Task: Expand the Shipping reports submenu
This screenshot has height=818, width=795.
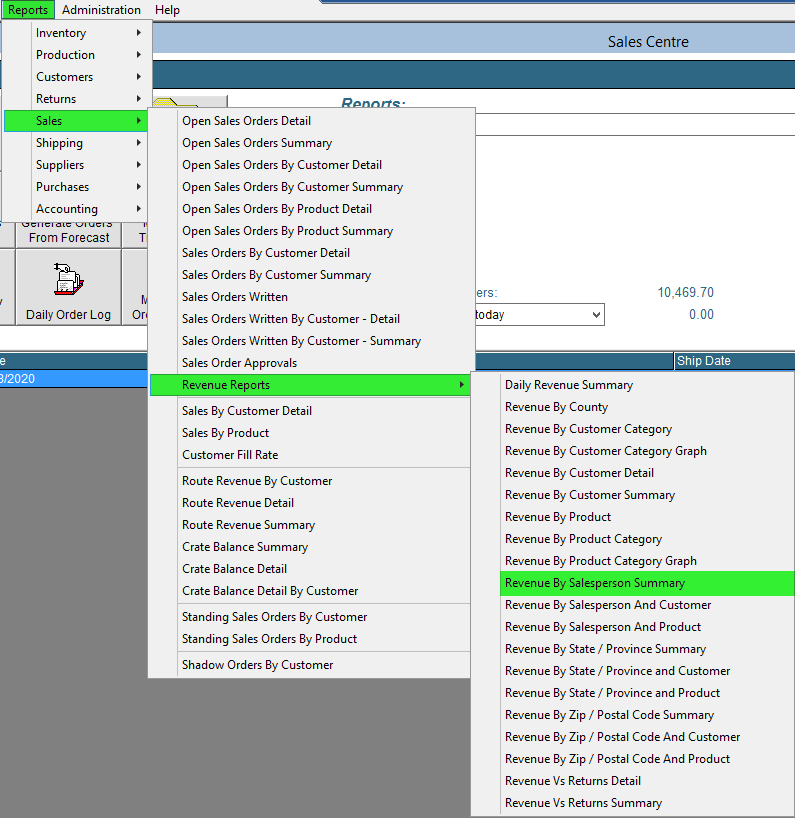Action: pyautogui.click(x=77, y=143)
